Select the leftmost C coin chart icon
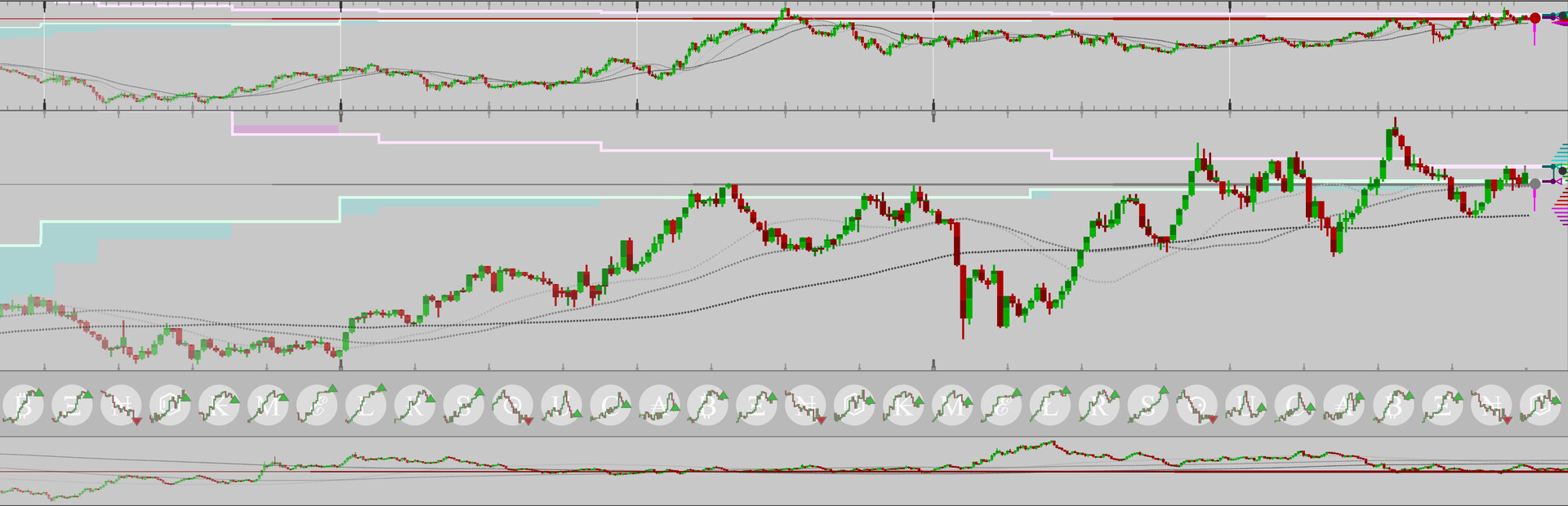1568x506 pixels. click(611, 405)
